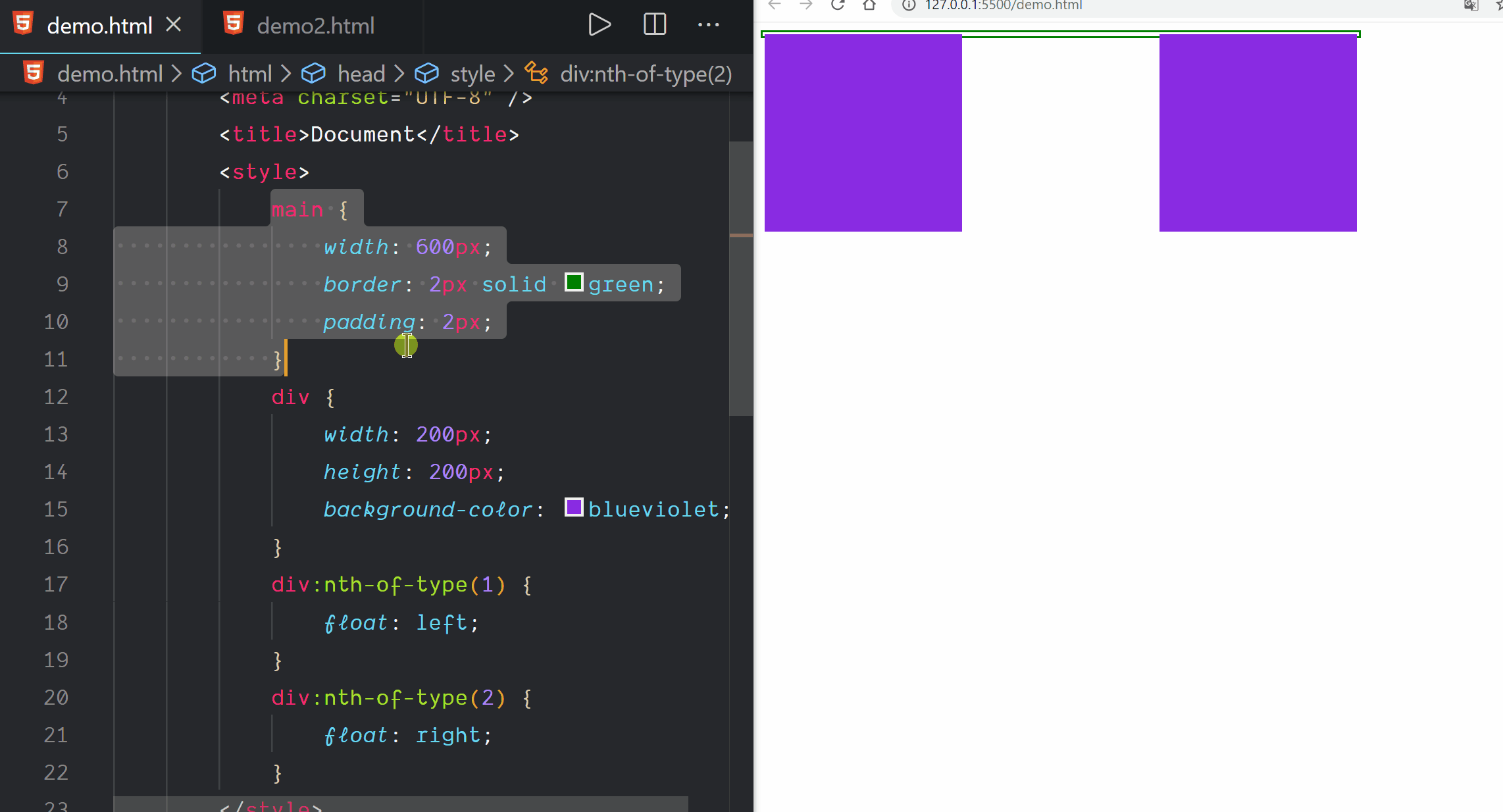Click the 'padding' property on line 10

pyautogui.click(x=369, y=322)
